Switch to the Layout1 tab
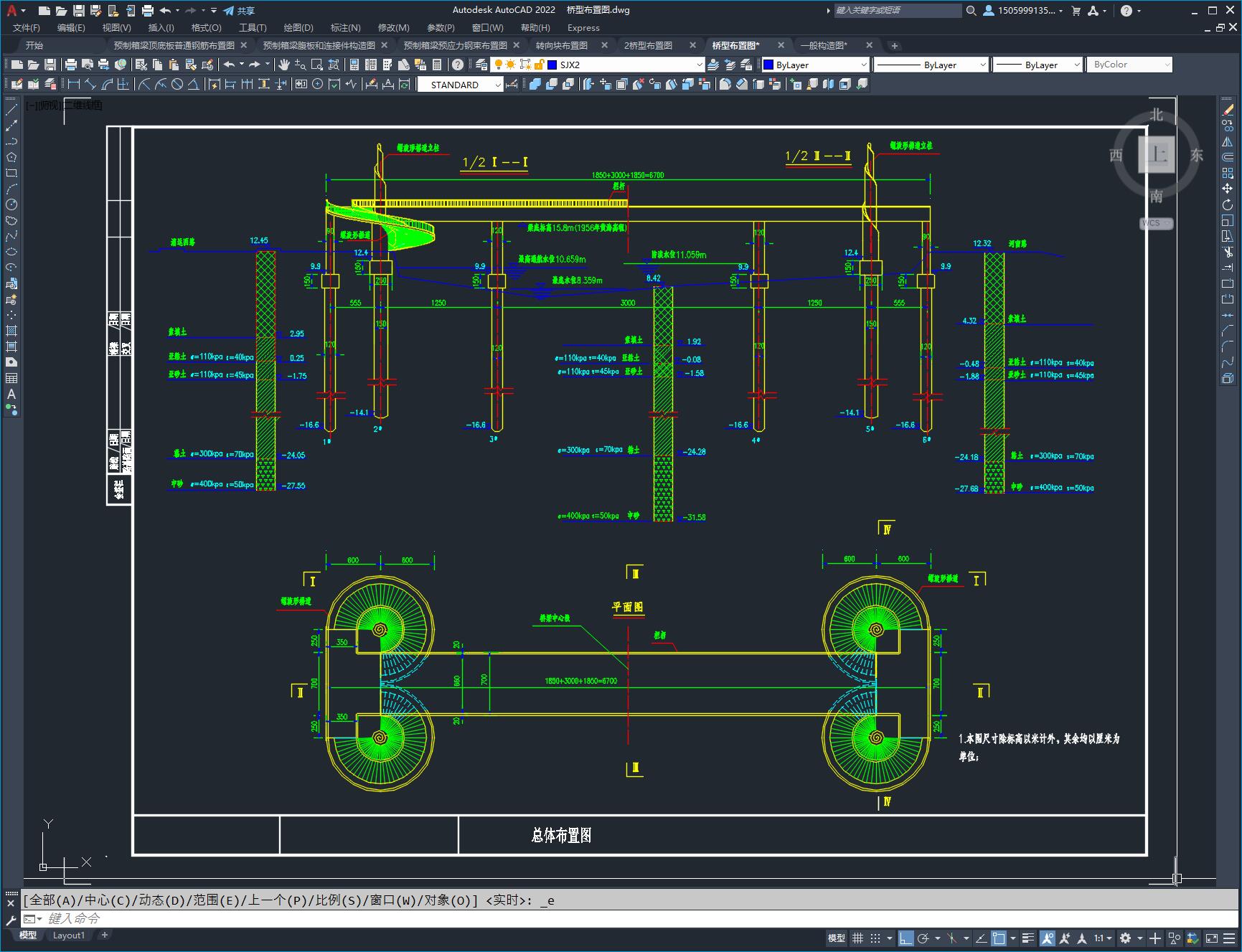The image size is (1242, 952). (x=69, y=935)
